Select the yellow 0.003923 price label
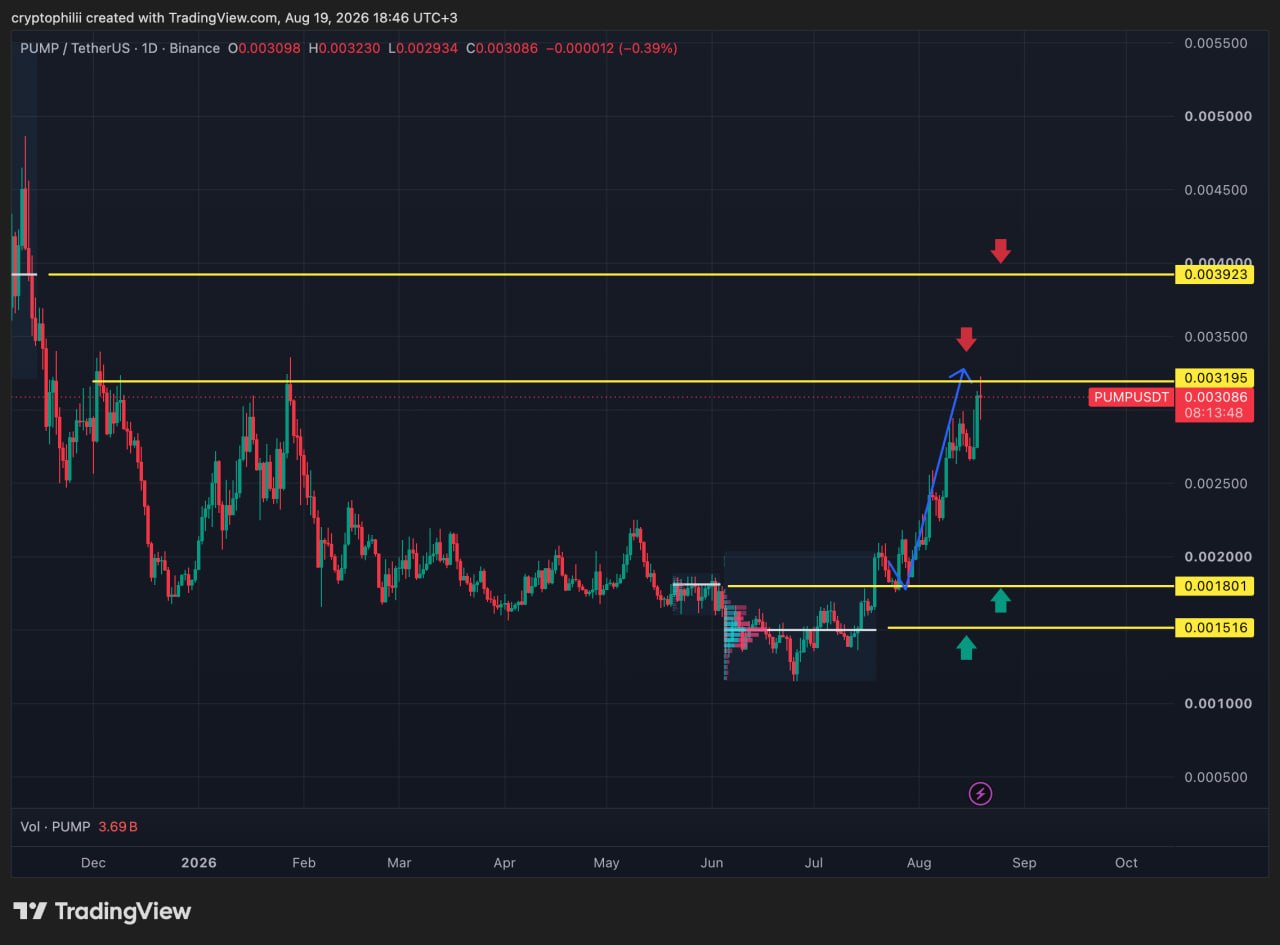This screenshot has height=945, width=1280. (1214, 274)
